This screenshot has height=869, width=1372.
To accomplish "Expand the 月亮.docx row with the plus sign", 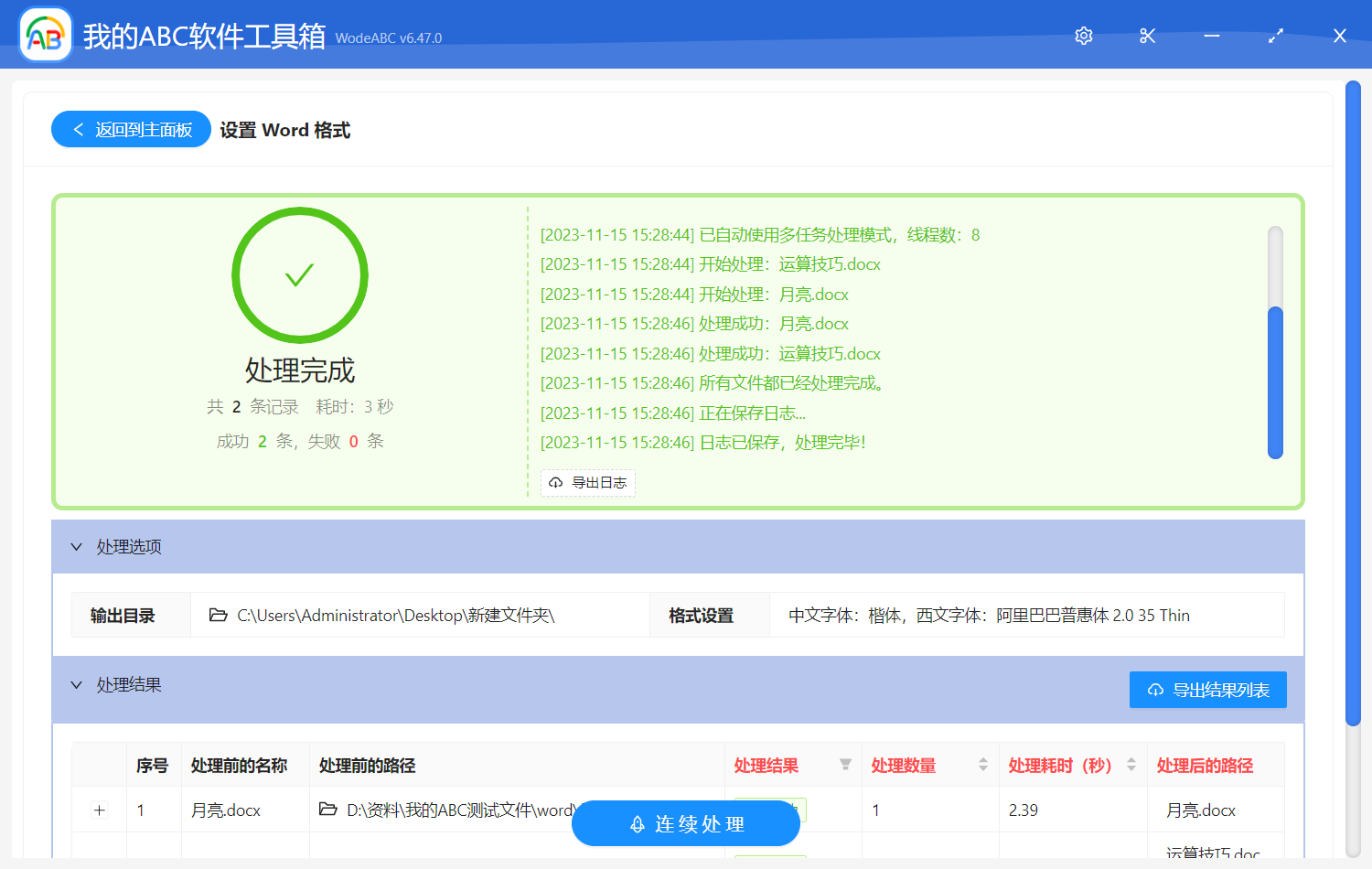I will click(99, 810).
